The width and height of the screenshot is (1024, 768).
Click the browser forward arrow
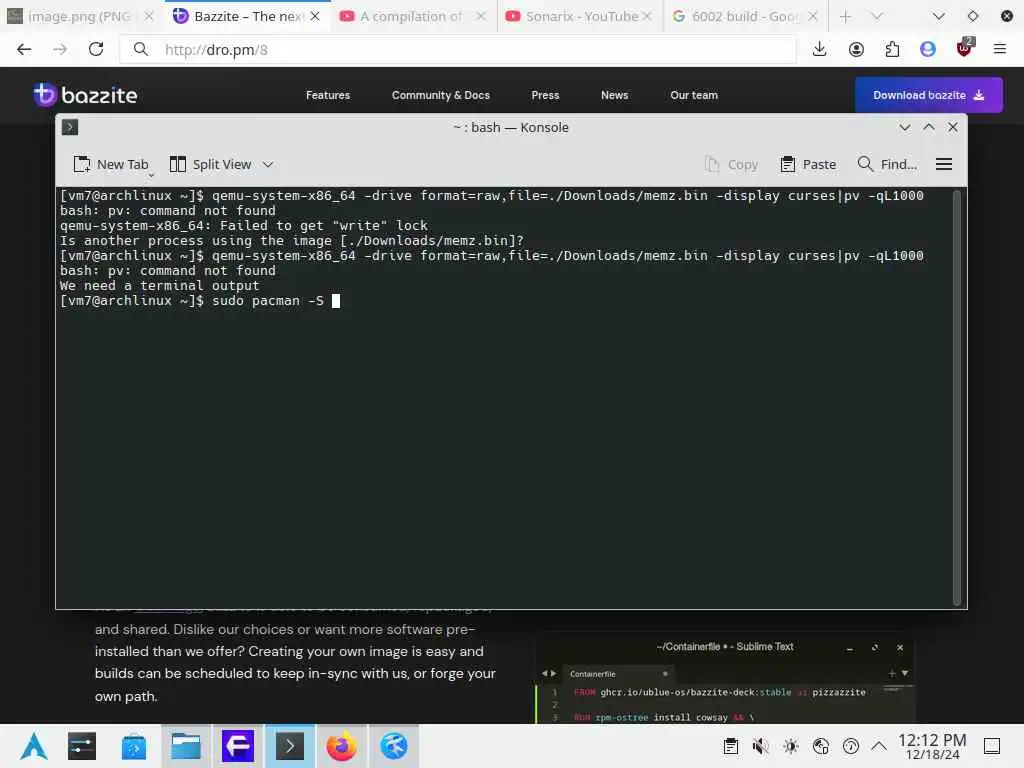click(60, 50)
